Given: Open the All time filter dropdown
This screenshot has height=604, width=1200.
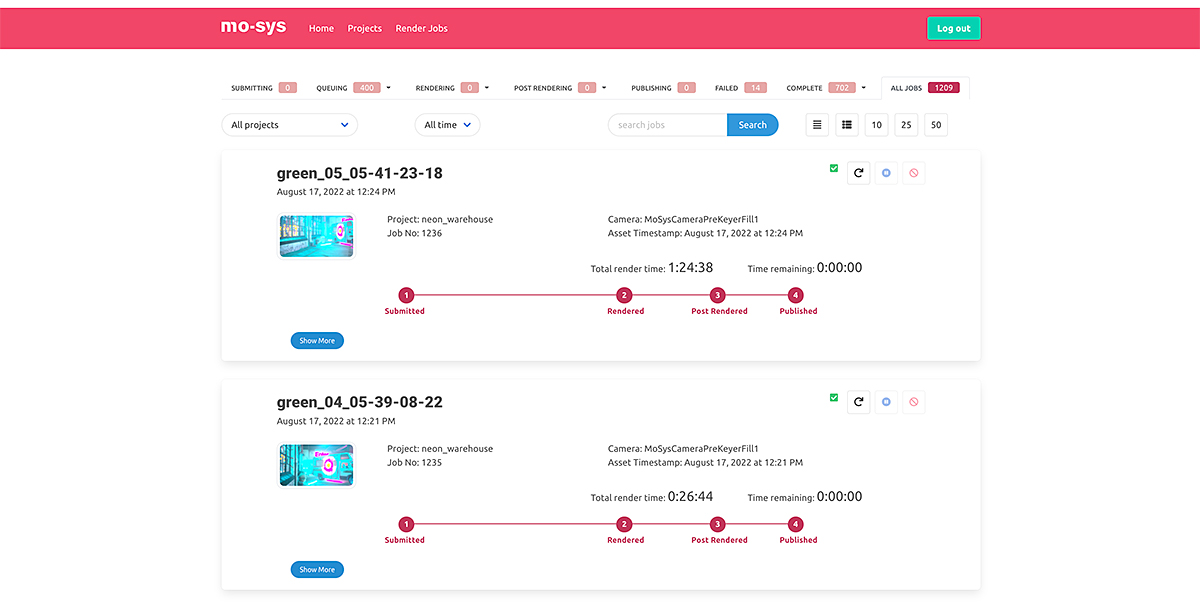Looking at the screenshot, I should (x=447, y=125).
